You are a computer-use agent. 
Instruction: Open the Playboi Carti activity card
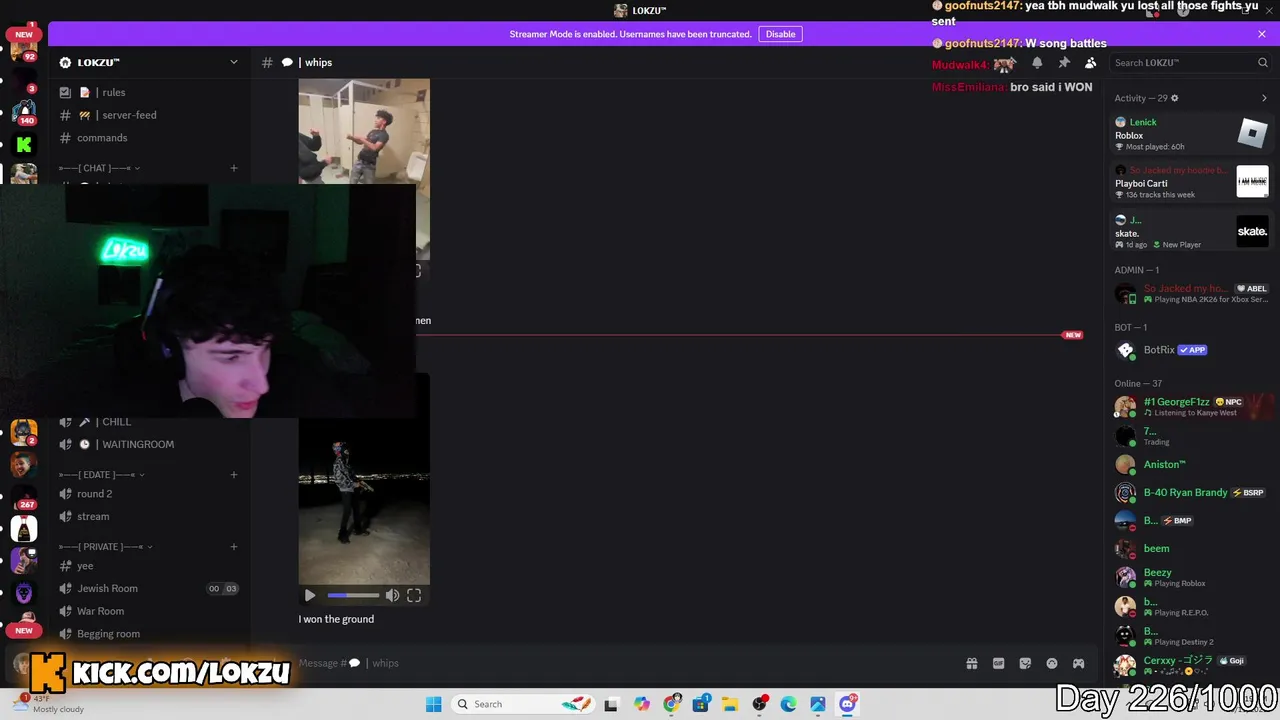pyautogui.click(x=1192, y=182)
